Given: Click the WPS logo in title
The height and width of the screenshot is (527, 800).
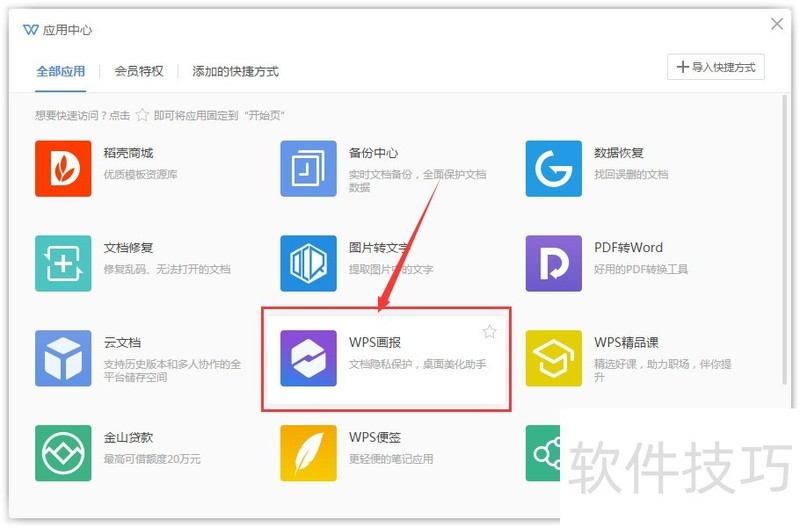Looking at the screenshot, I should tap(31, 30).
